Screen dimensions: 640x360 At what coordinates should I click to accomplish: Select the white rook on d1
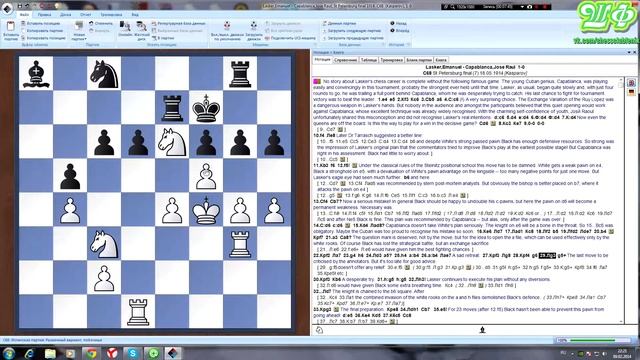click(x=138, y=312)
